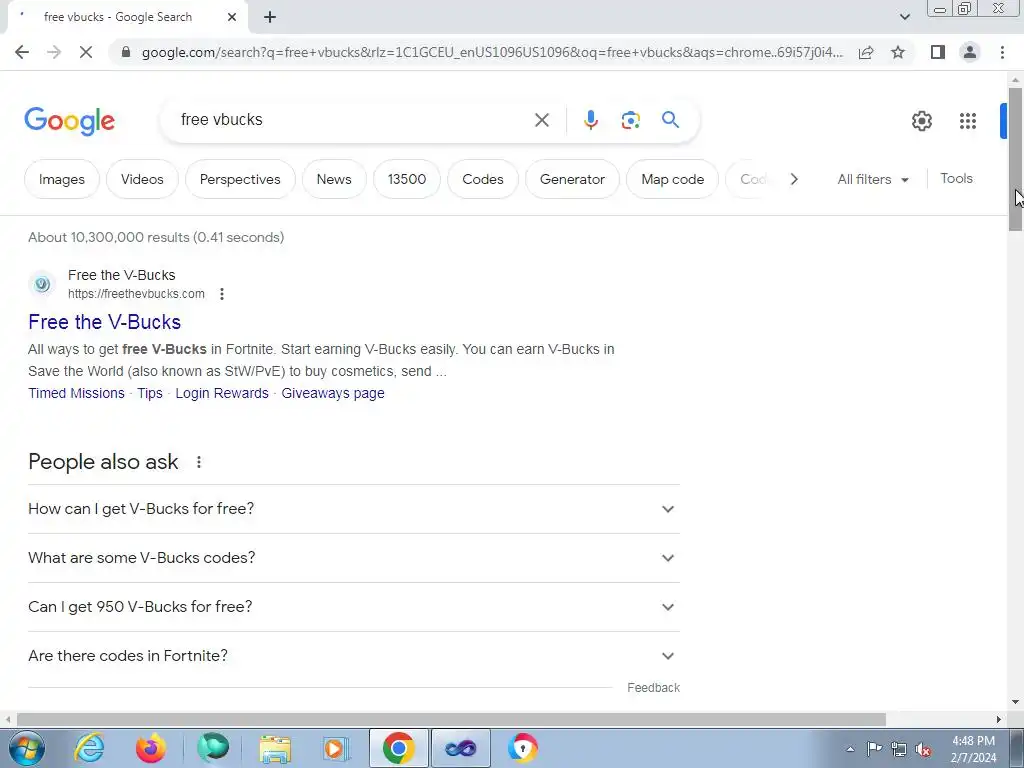The width and height of the screenshot is (1024, 768).
Task: Show more filter chips with arrow
Action: point(794,179)
